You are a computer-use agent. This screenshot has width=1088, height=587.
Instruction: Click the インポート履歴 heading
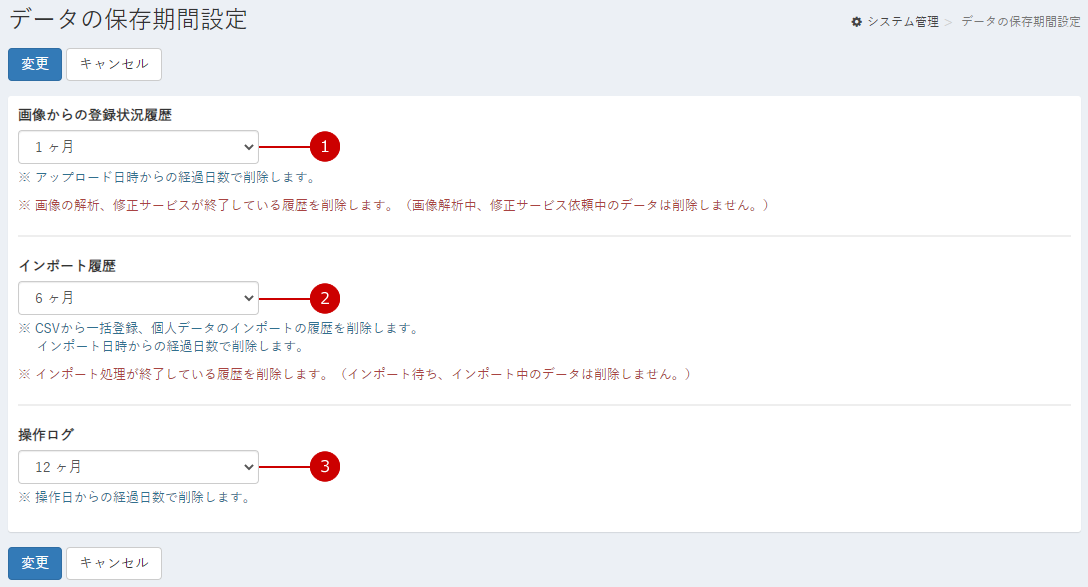click(x=67, y=266)
